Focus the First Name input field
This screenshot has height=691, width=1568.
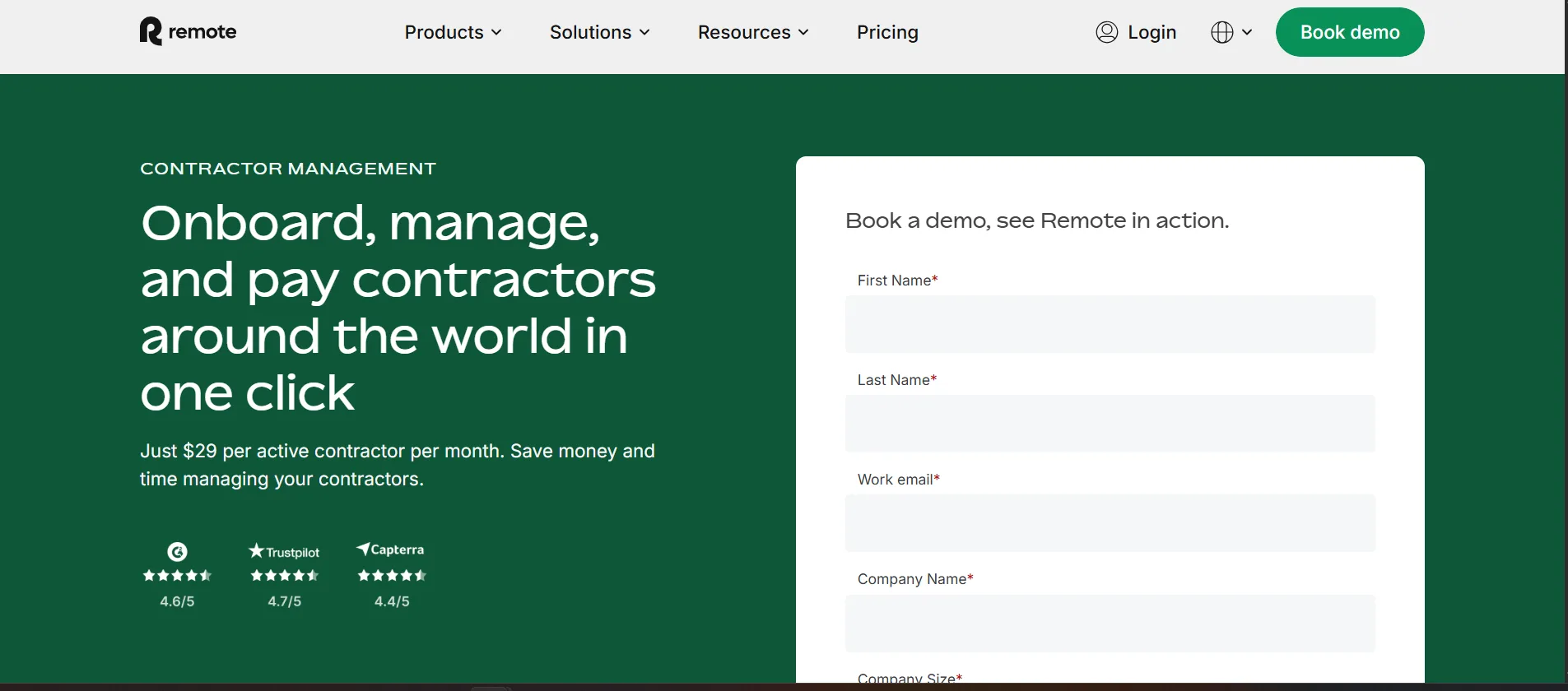click(x=1110, y=324)
